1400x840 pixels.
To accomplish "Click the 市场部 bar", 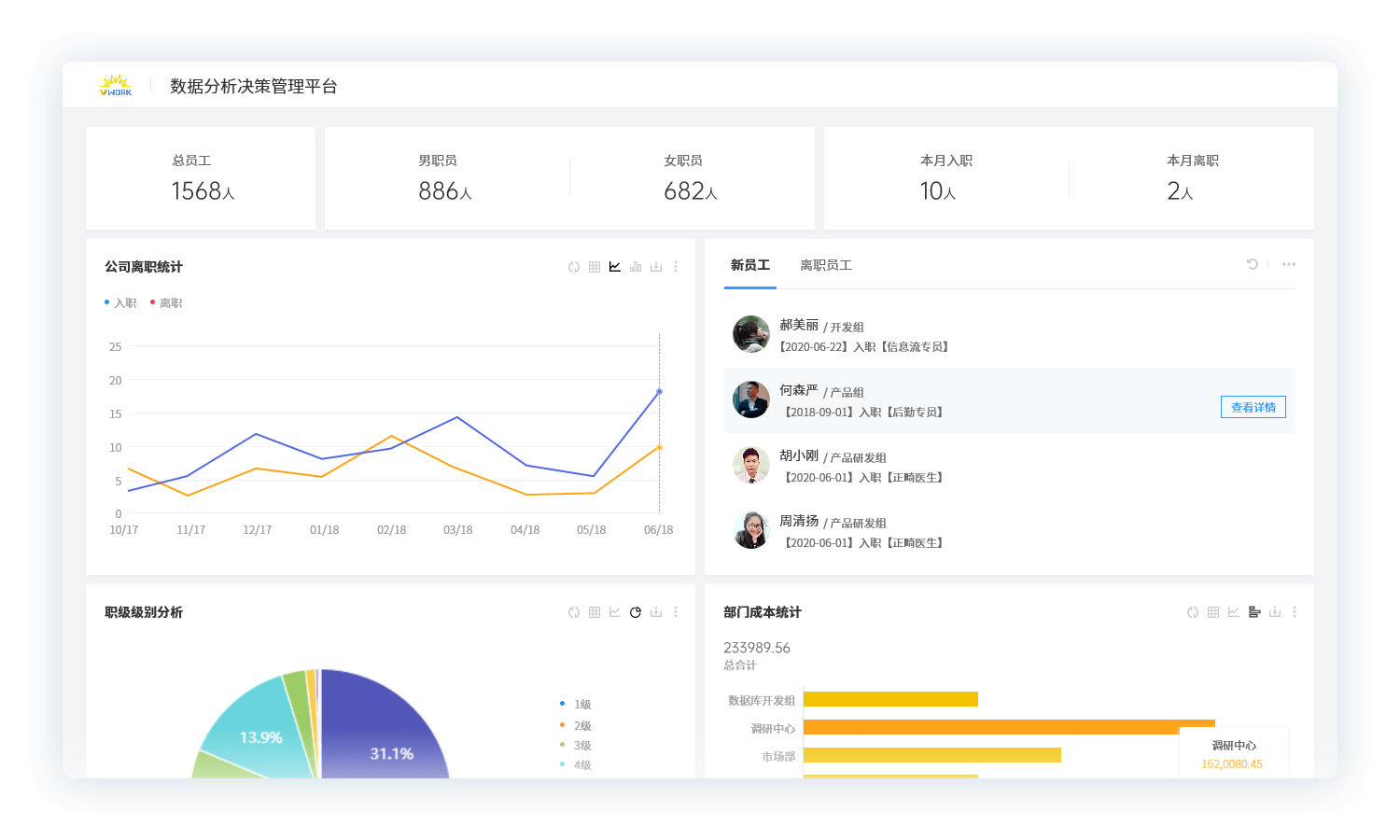I will pos(931,755).
